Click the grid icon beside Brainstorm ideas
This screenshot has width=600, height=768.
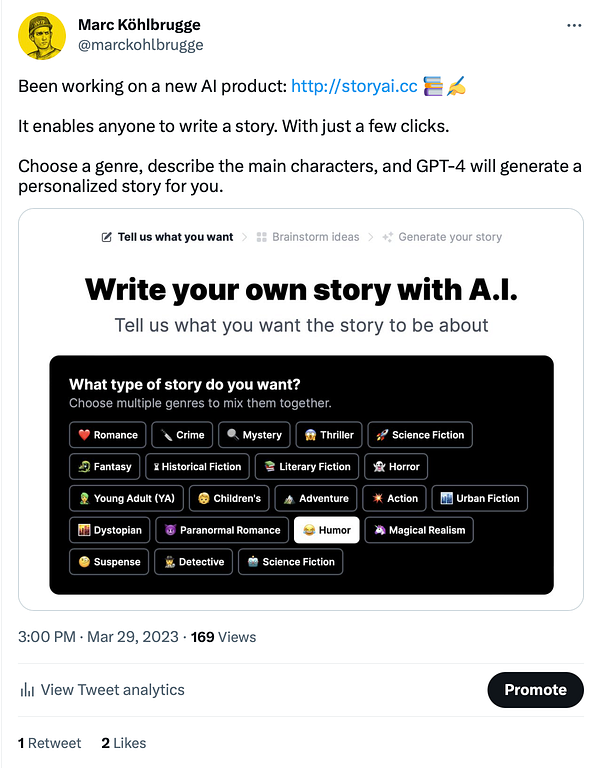click(261, 237)
